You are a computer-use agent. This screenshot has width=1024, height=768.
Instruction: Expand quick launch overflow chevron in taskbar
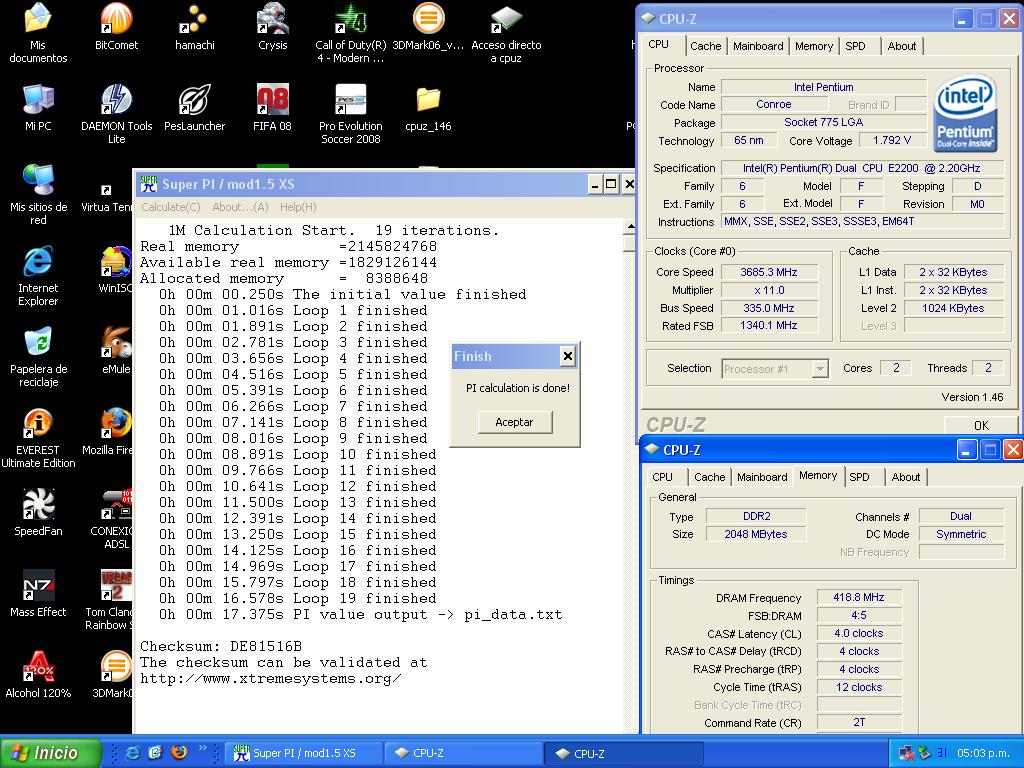[x=202, y=748]
